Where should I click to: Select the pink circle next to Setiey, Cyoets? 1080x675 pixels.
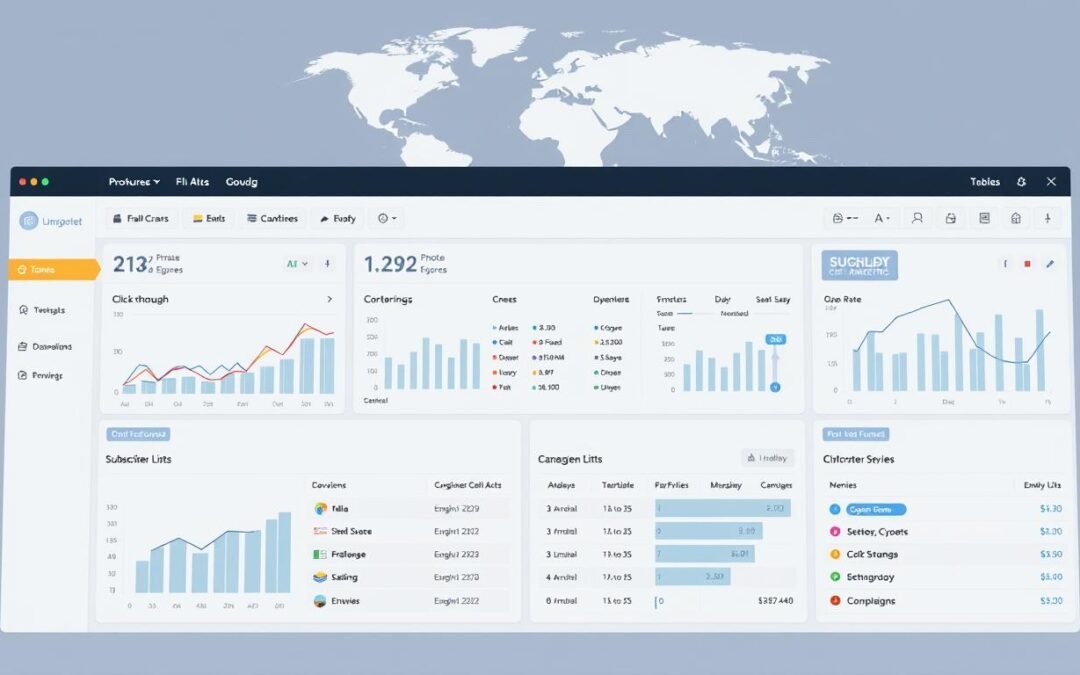pos(836,532)
